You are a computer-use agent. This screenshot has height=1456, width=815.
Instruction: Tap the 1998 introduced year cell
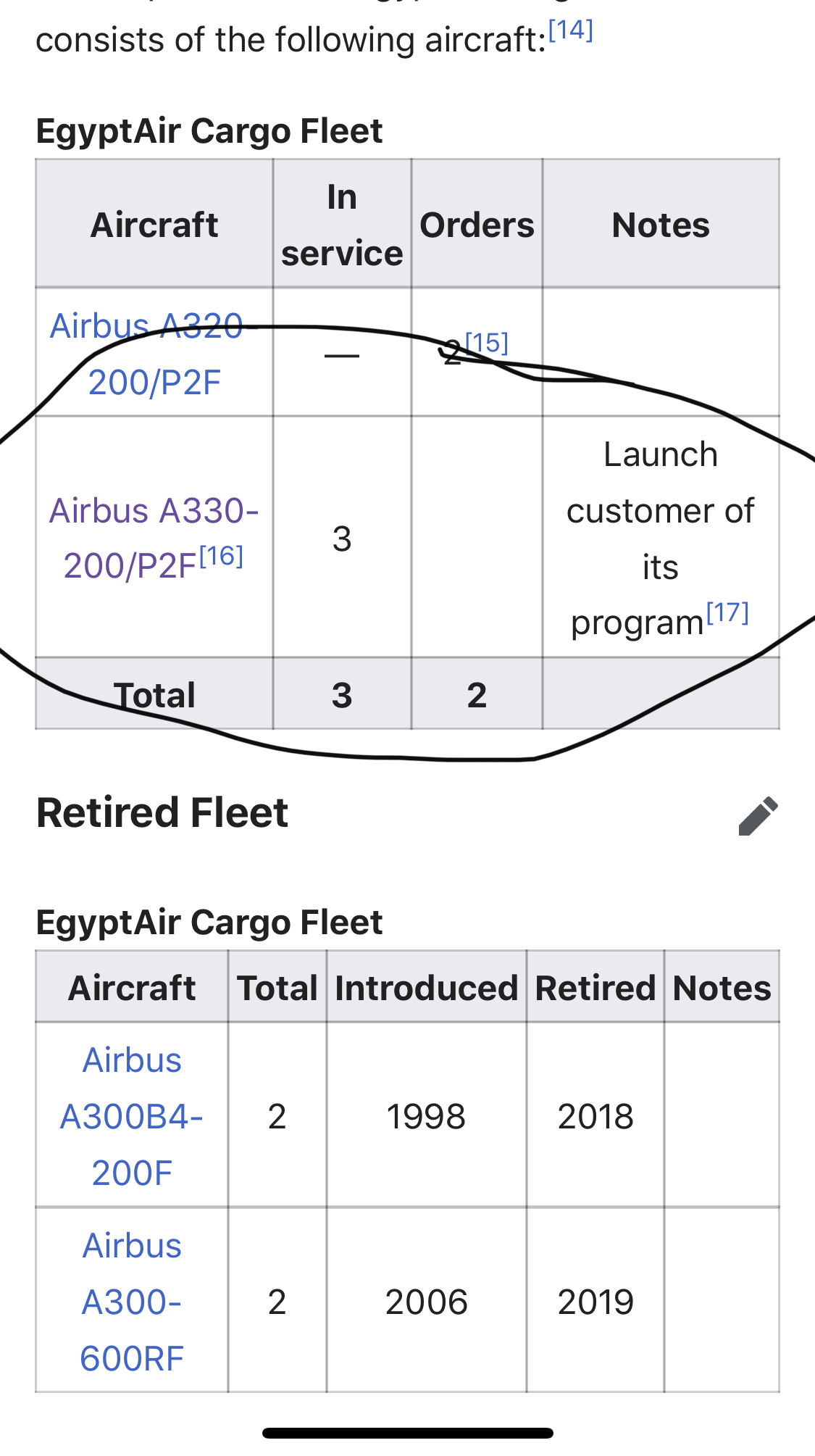pyautogui.click(x=426, y=1116)
